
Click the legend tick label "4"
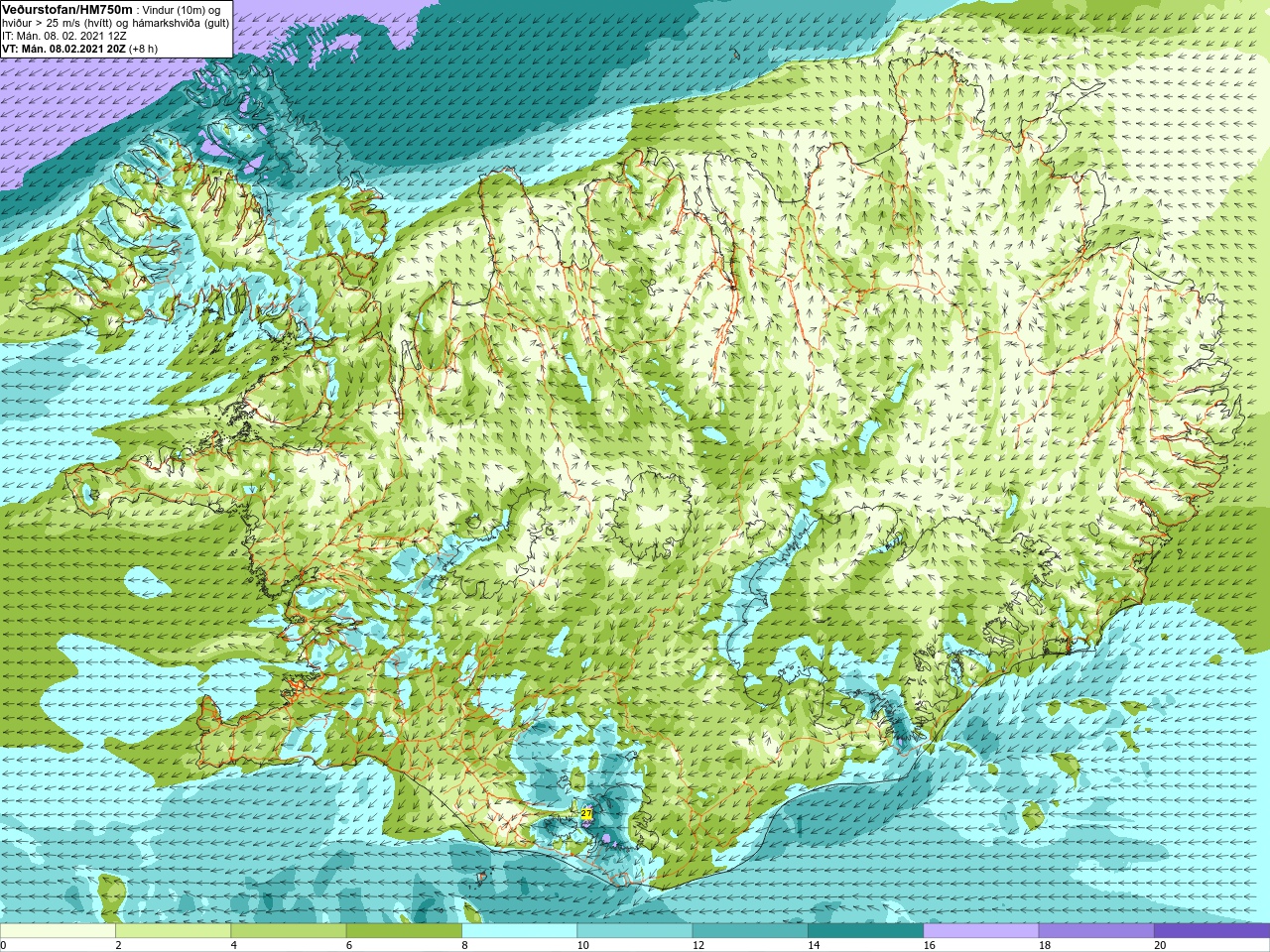[x=233, y=945]
